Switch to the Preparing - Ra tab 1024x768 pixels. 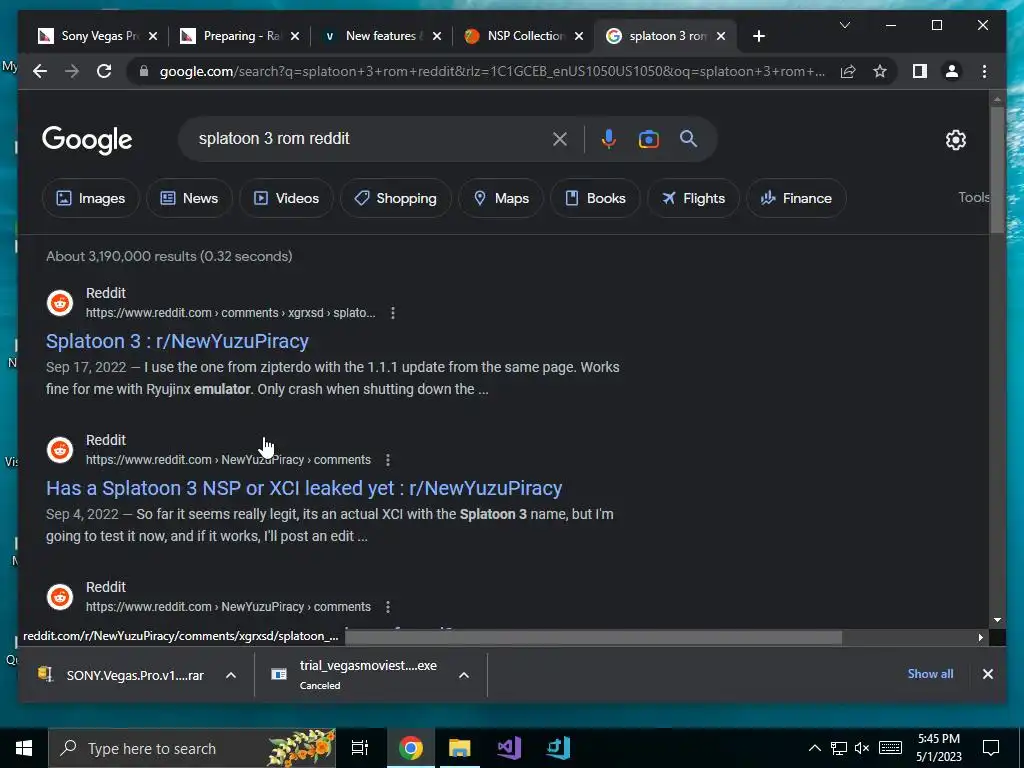[239, 36]
